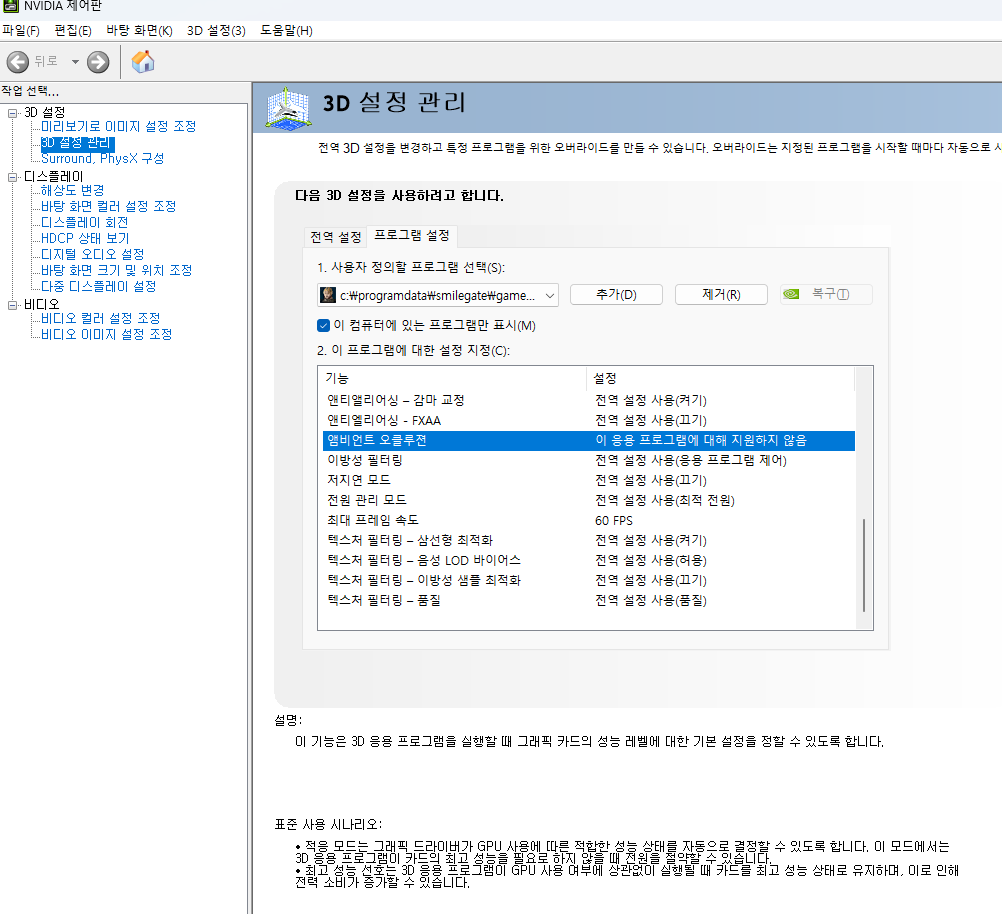This screenshot has width=1002, height=914.
Task: Collapse the 디스플레이 tree node
Action: tap(12, 177)
